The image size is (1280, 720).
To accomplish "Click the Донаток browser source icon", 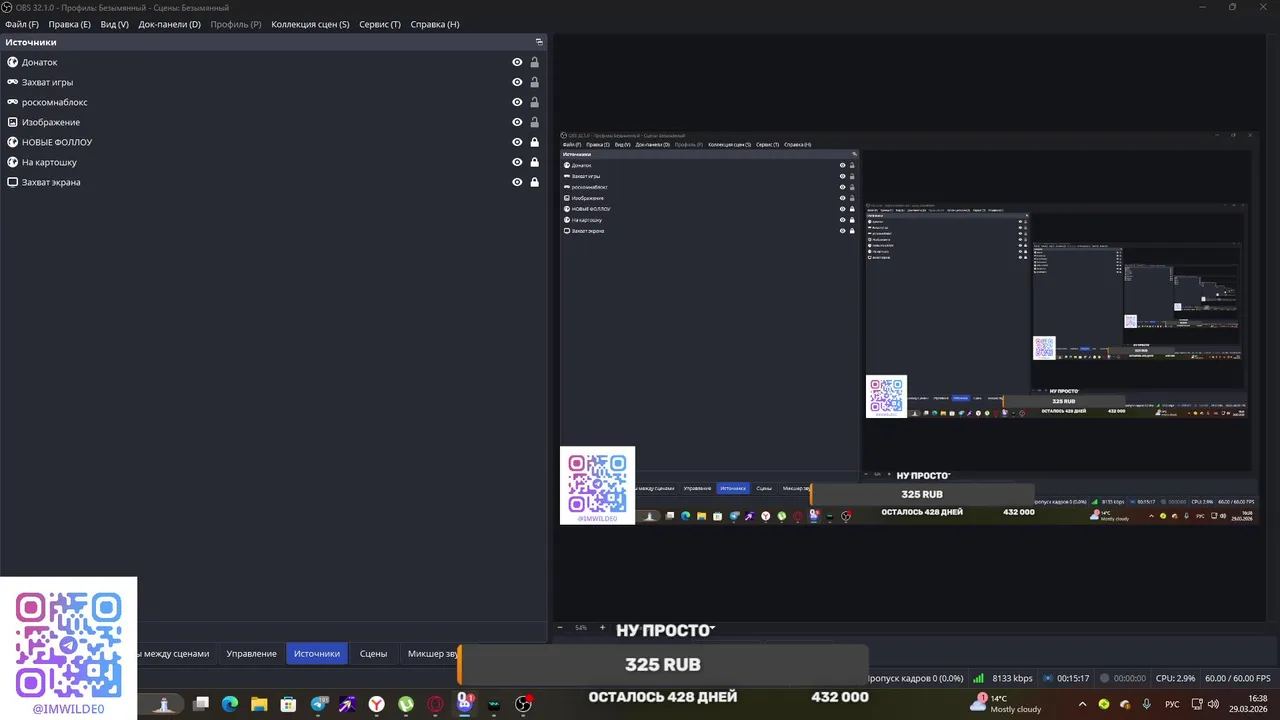I will click(x=13, y=62).
